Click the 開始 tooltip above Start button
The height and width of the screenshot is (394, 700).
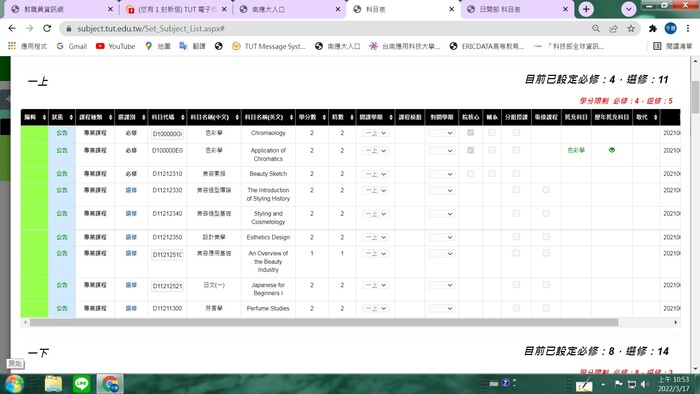[15, 363]
